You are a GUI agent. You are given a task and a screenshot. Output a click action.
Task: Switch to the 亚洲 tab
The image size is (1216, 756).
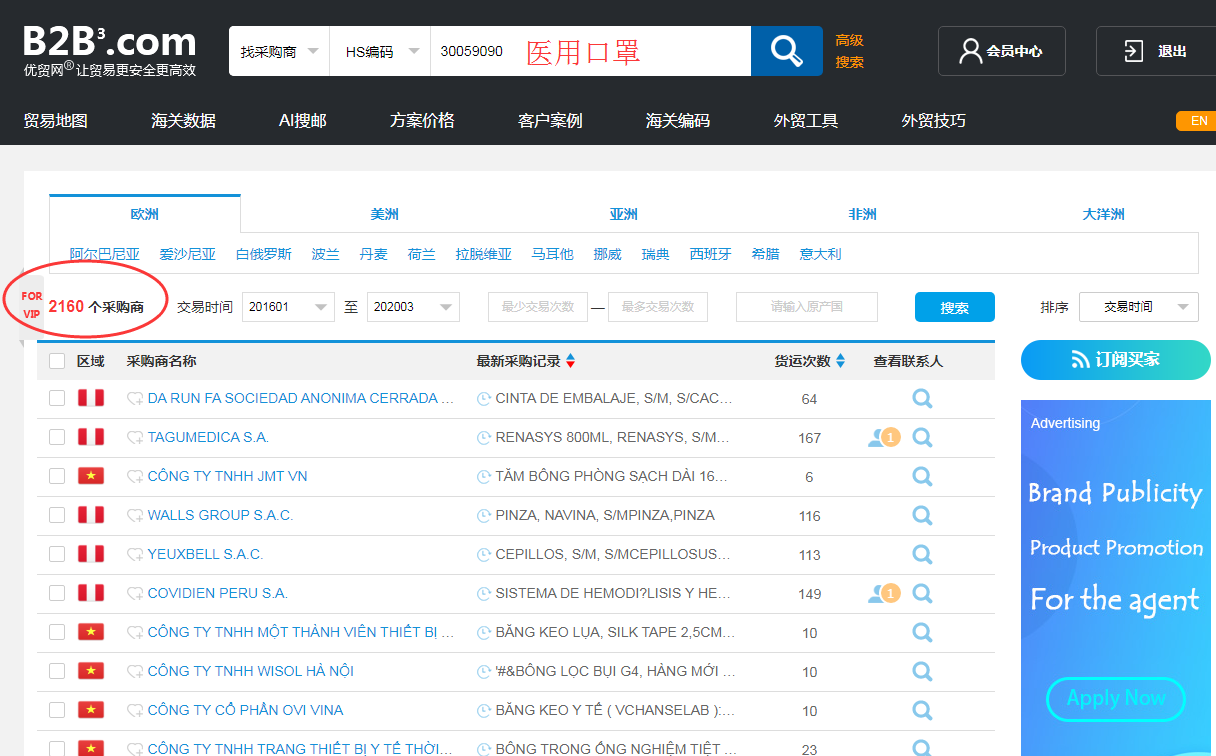623,214
